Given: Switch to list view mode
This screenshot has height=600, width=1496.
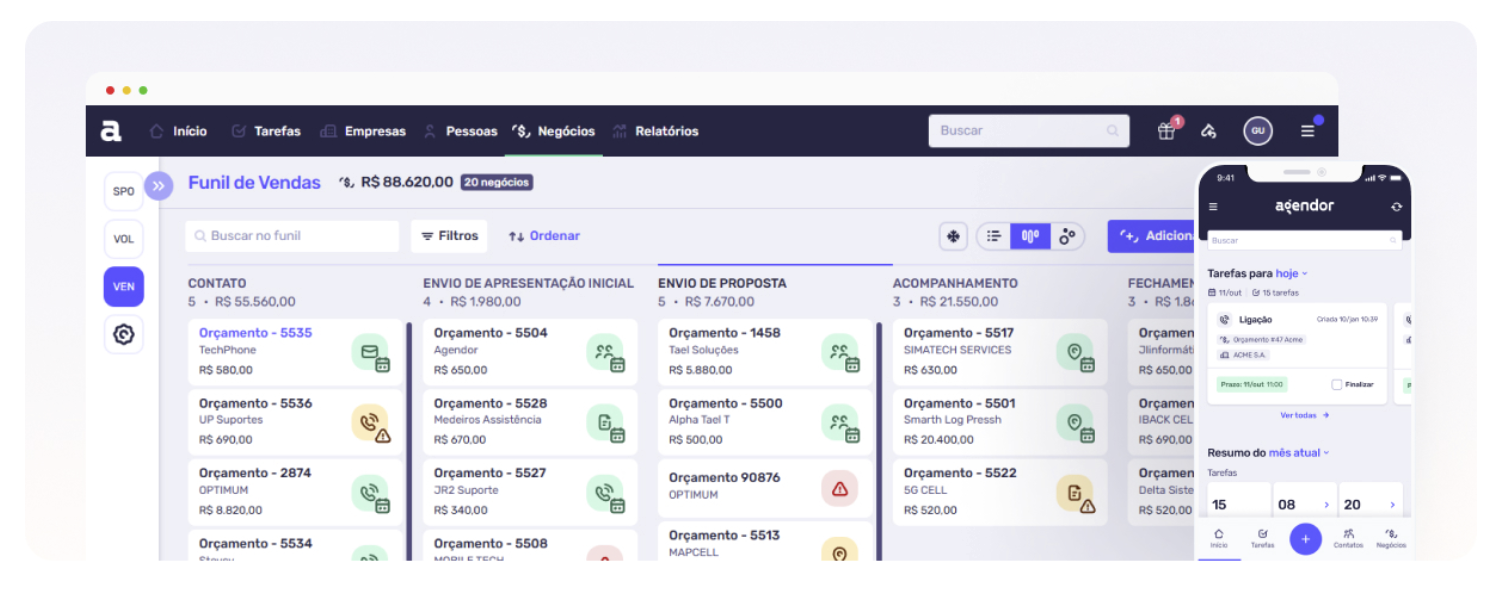Looking at the screenshot, I should pyautogui.click(x=993, y=236).
